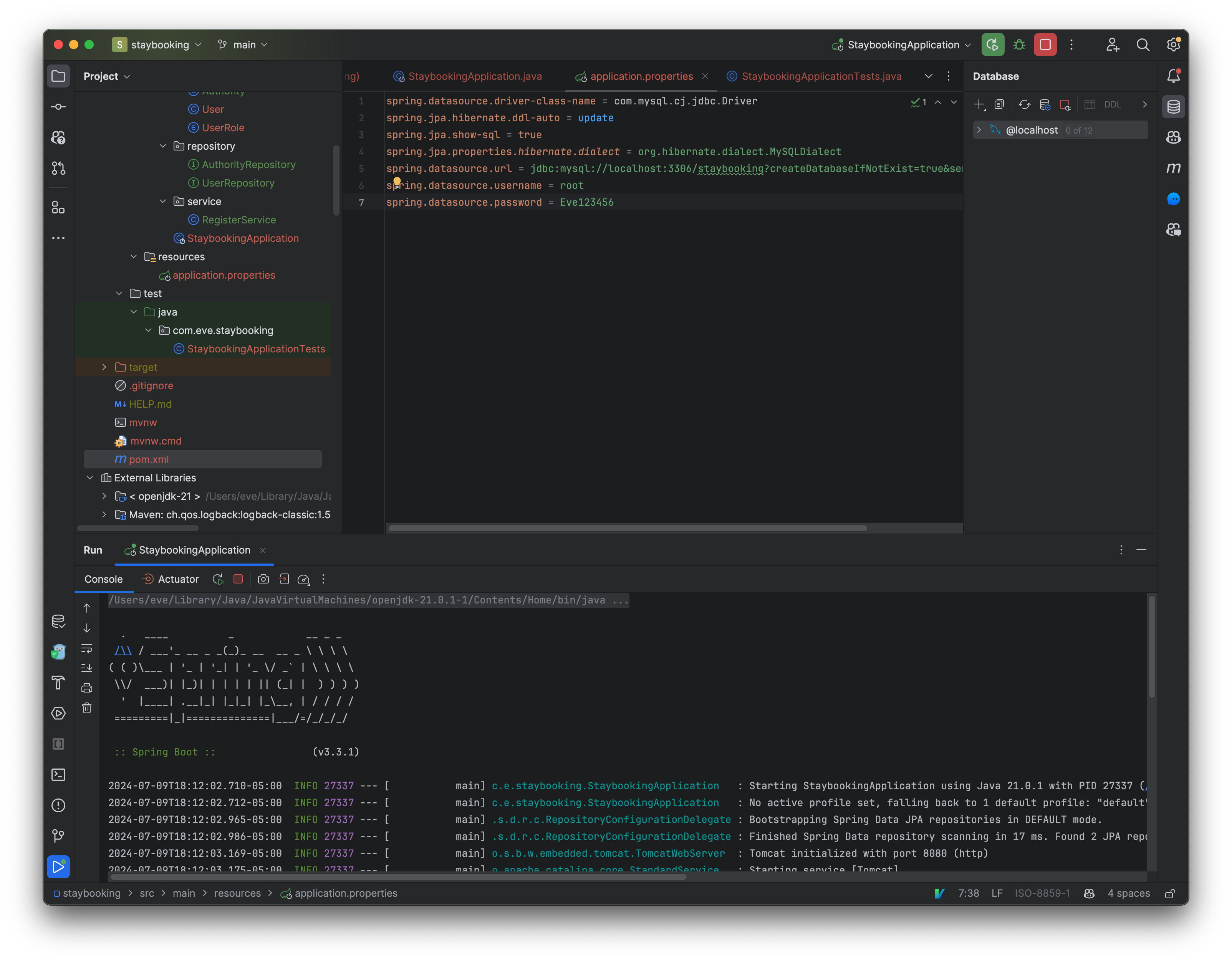Image resolution: width=1232 pixels, height=962 pixels.
Task: Open Search Everywhere magnifier
Action: (x=1143, y=45)
